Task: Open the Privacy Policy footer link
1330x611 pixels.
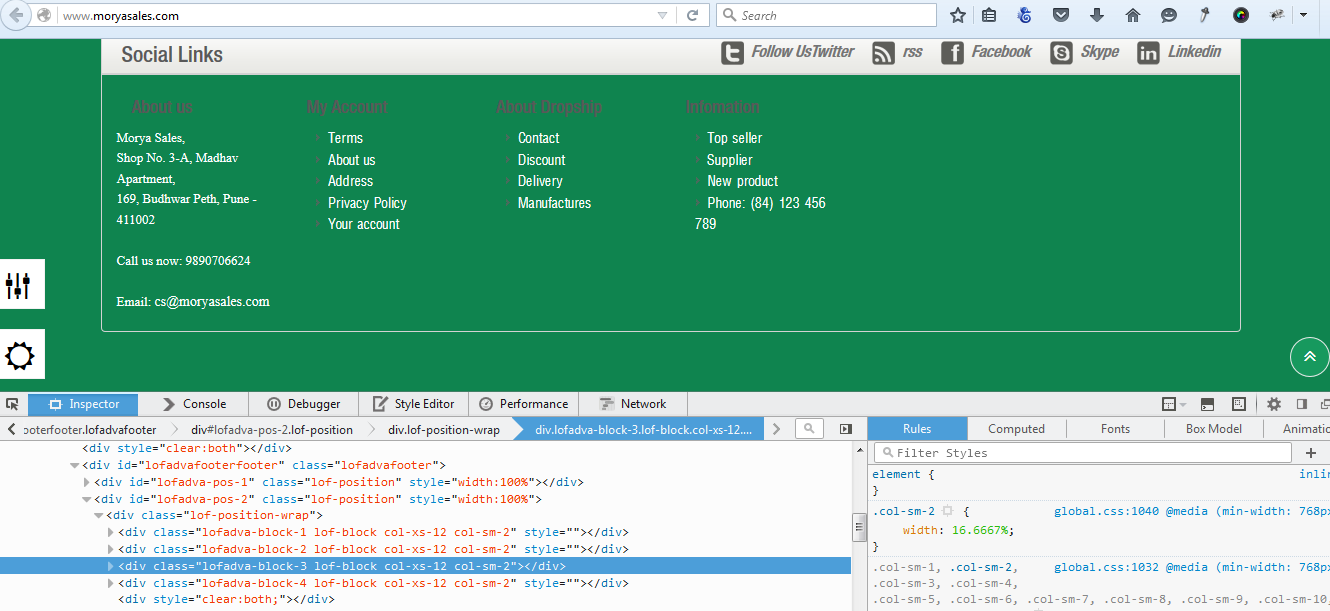Action: [x=367, y=203]
